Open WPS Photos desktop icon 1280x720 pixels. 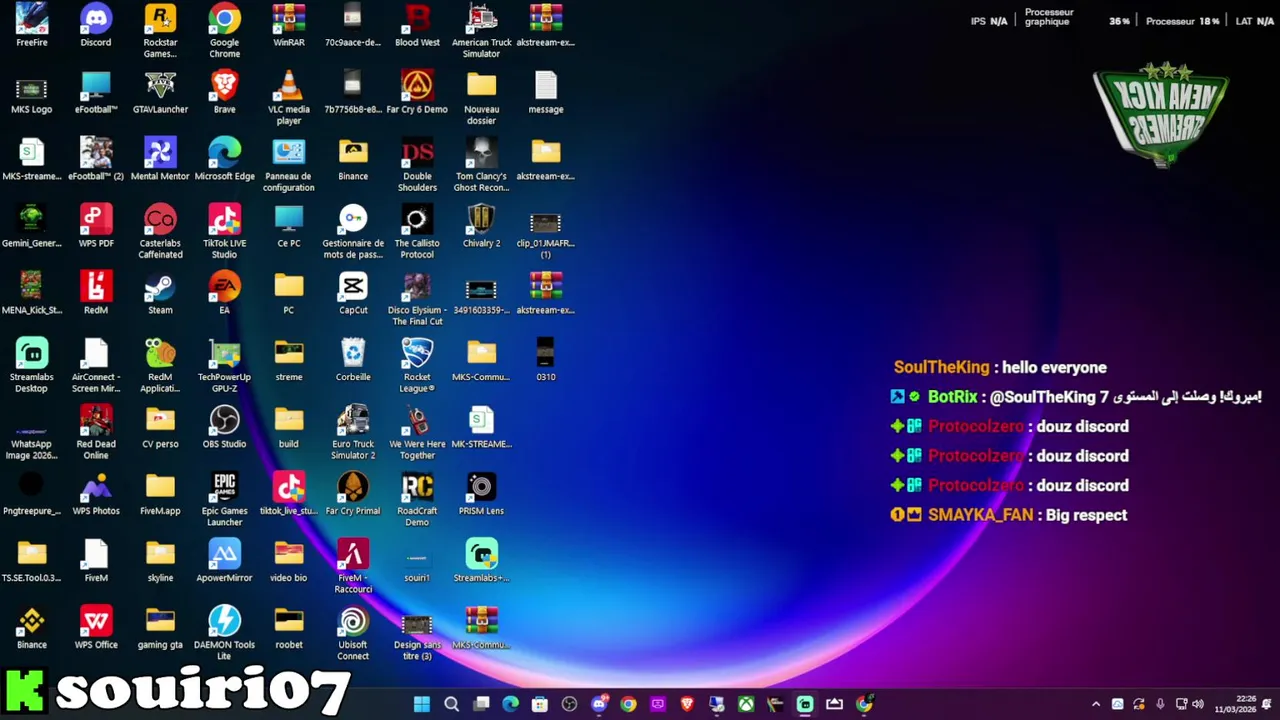pos(96,495)
